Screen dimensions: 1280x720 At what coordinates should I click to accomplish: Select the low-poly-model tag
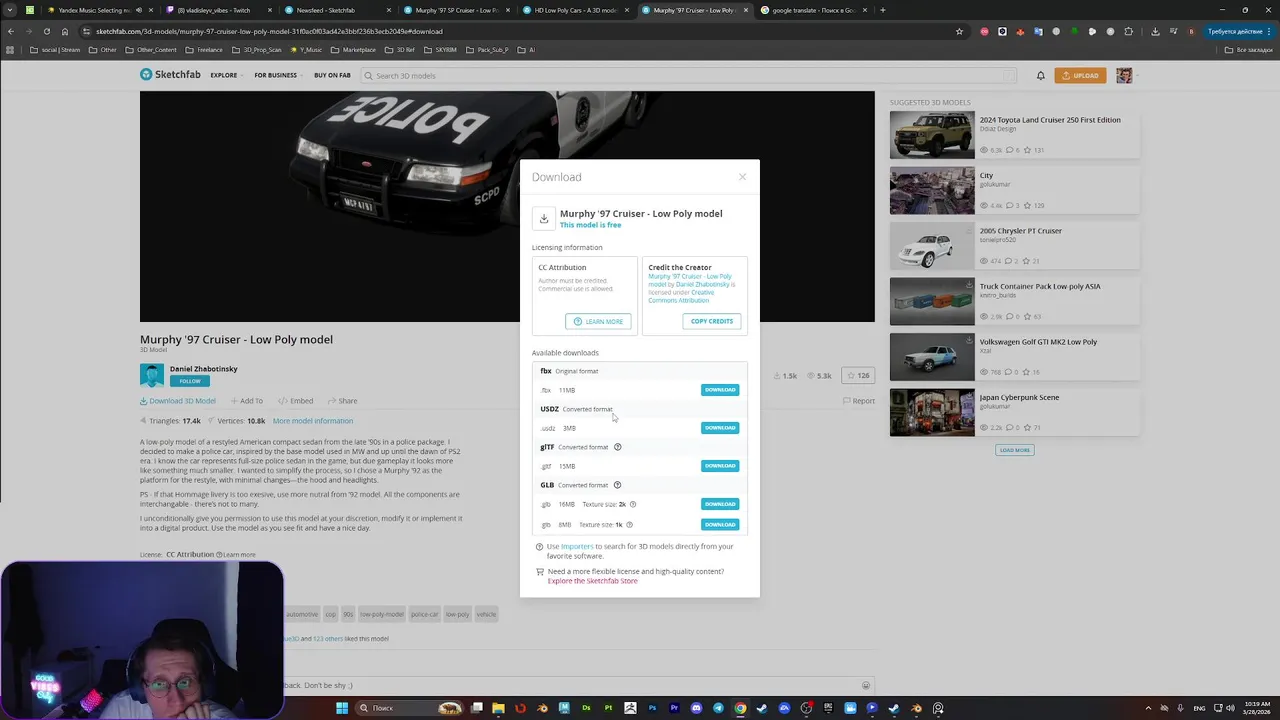point(381,614)
